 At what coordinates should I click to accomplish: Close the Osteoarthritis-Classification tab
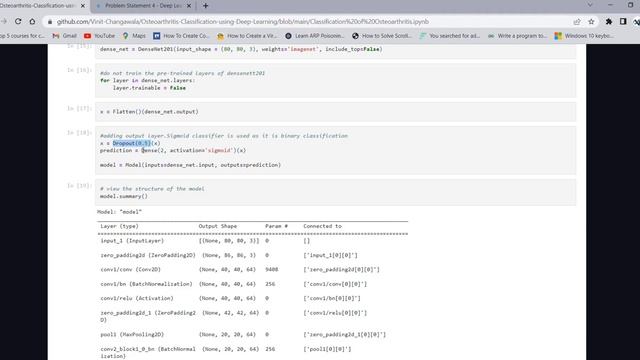(x=83, y=6)
